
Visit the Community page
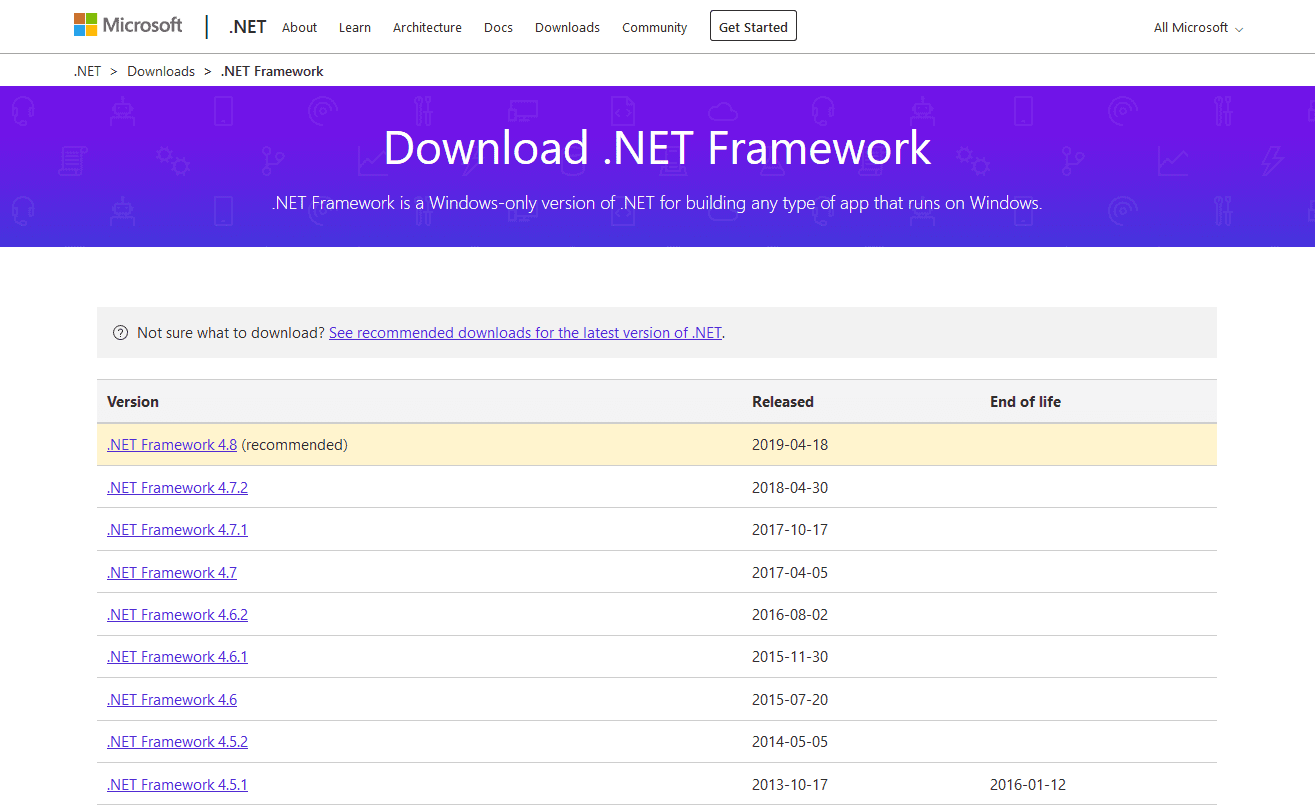tap(654, 28)
